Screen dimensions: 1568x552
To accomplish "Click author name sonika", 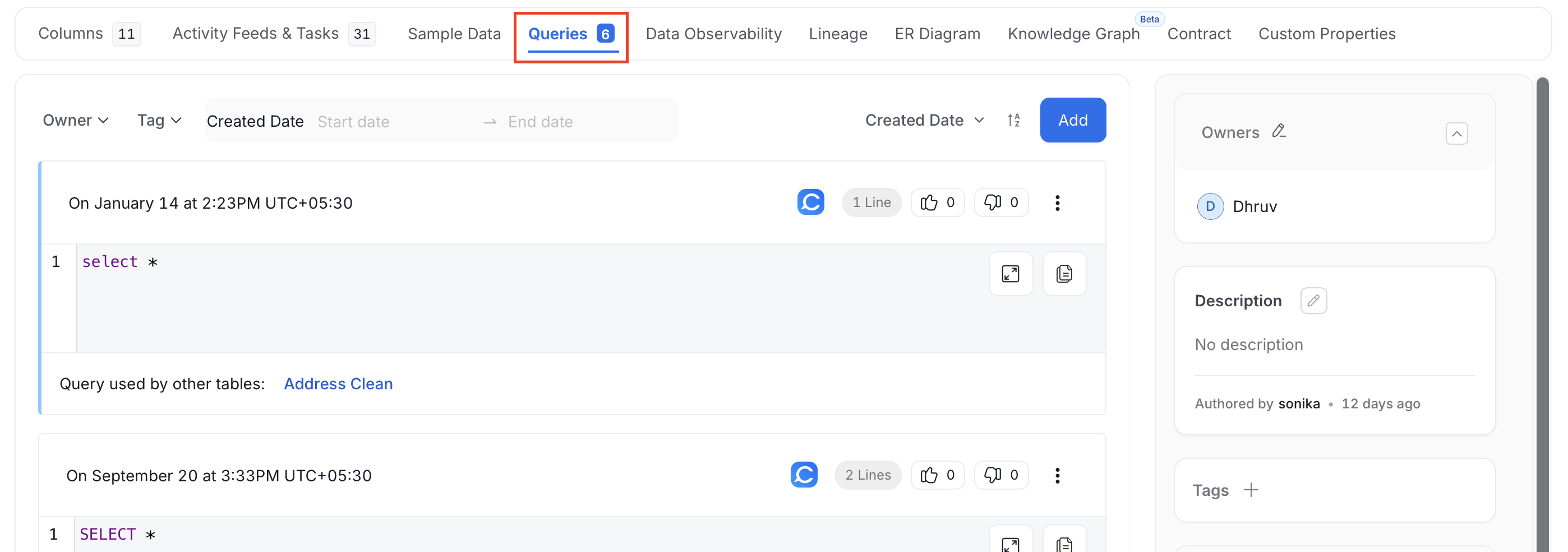I will point(1299,403).
